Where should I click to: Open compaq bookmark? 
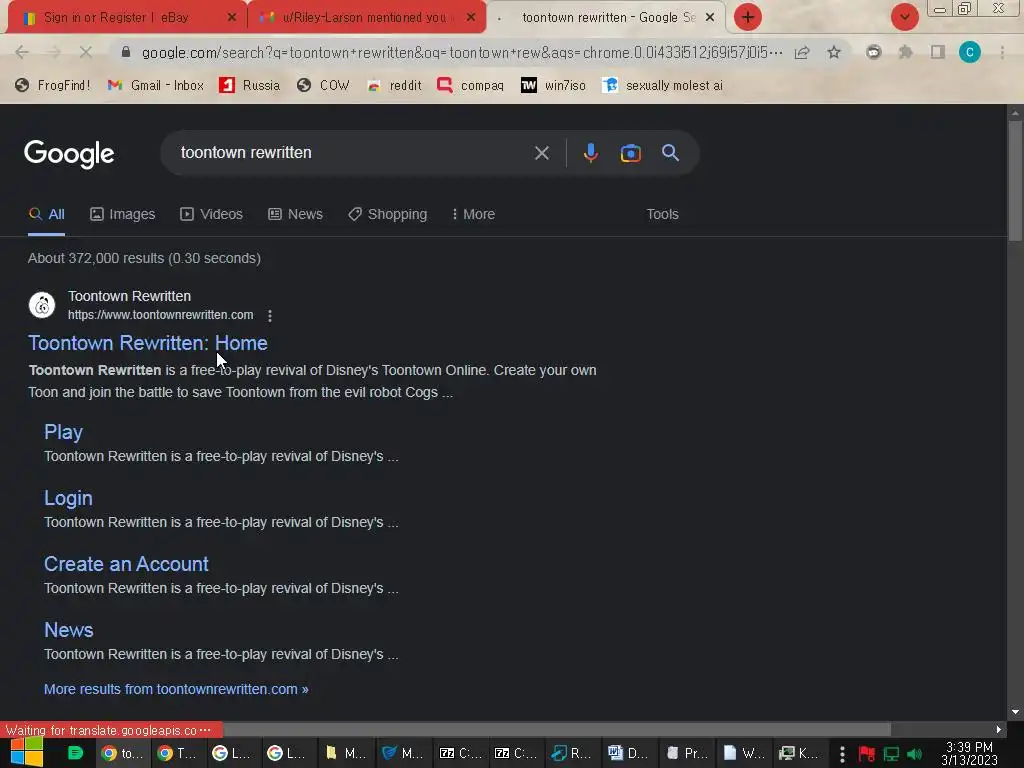point(471,85)
